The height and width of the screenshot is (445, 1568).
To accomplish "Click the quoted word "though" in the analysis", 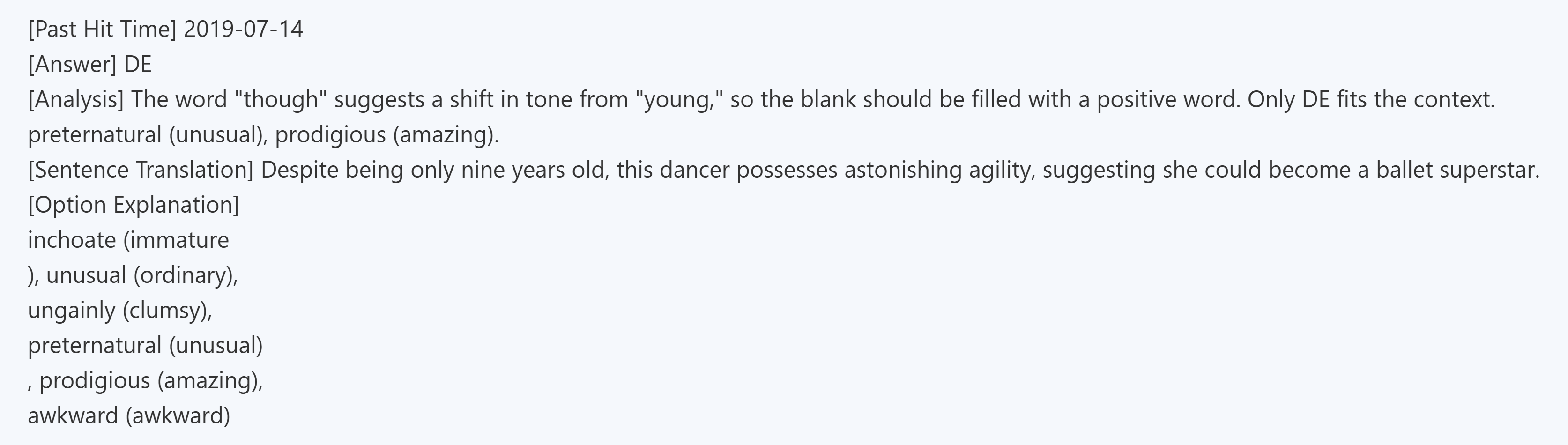I will tap(281, 99).
